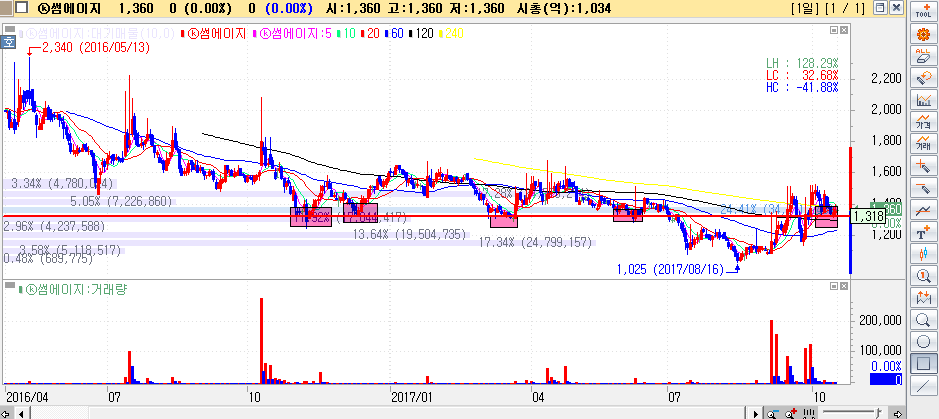Select the magnifier zoom tool in sidebar

coord(924,319)
